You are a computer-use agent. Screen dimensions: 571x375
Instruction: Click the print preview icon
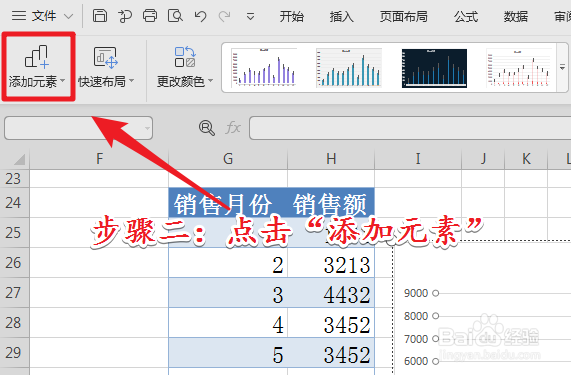pyautogui.click(x=175, y=16)
